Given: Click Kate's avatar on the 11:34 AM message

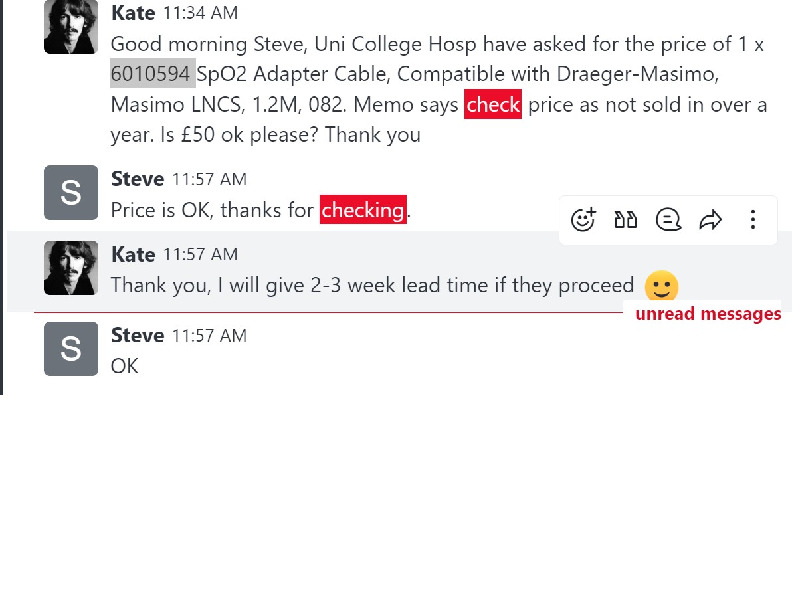Looking at the screenshot, I should tap(70, 27).
